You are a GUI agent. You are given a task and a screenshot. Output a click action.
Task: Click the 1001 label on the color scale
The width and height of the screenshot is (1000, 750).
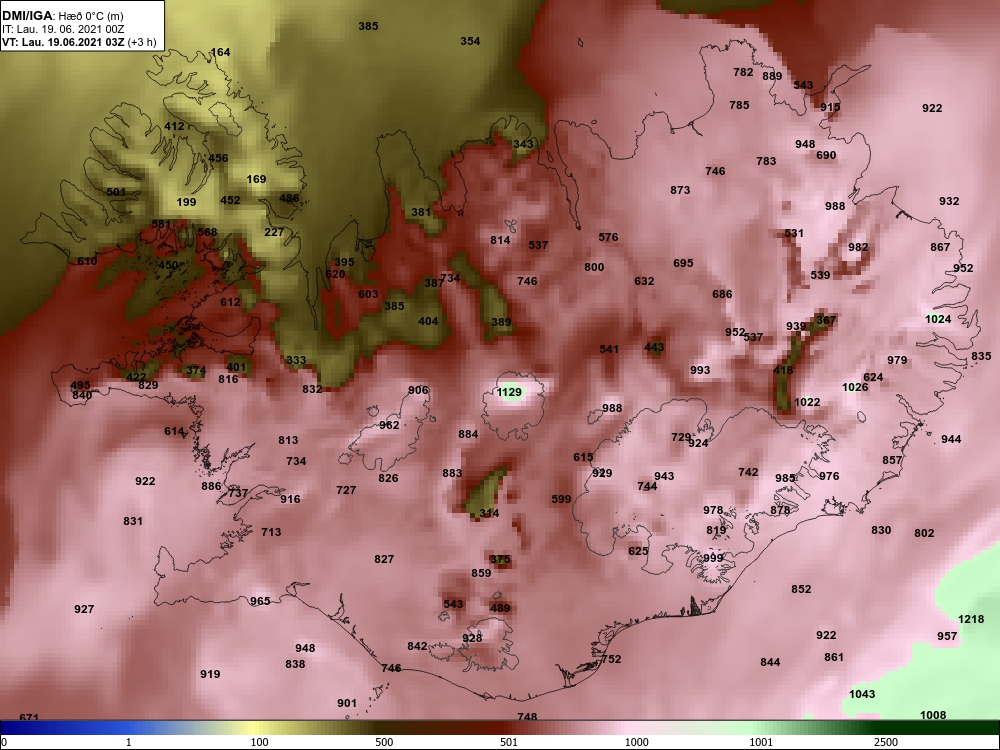pos(761,742)
